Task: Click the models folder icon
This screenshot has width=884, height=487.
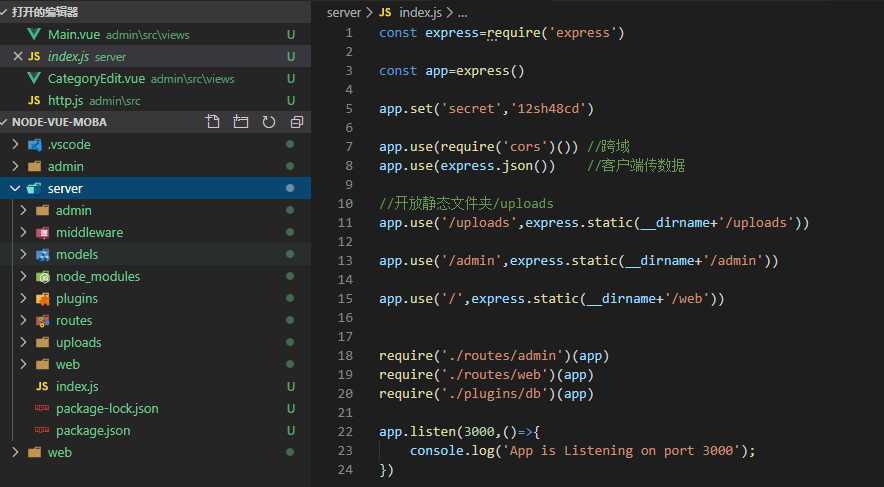Action: tap(42, 254)
